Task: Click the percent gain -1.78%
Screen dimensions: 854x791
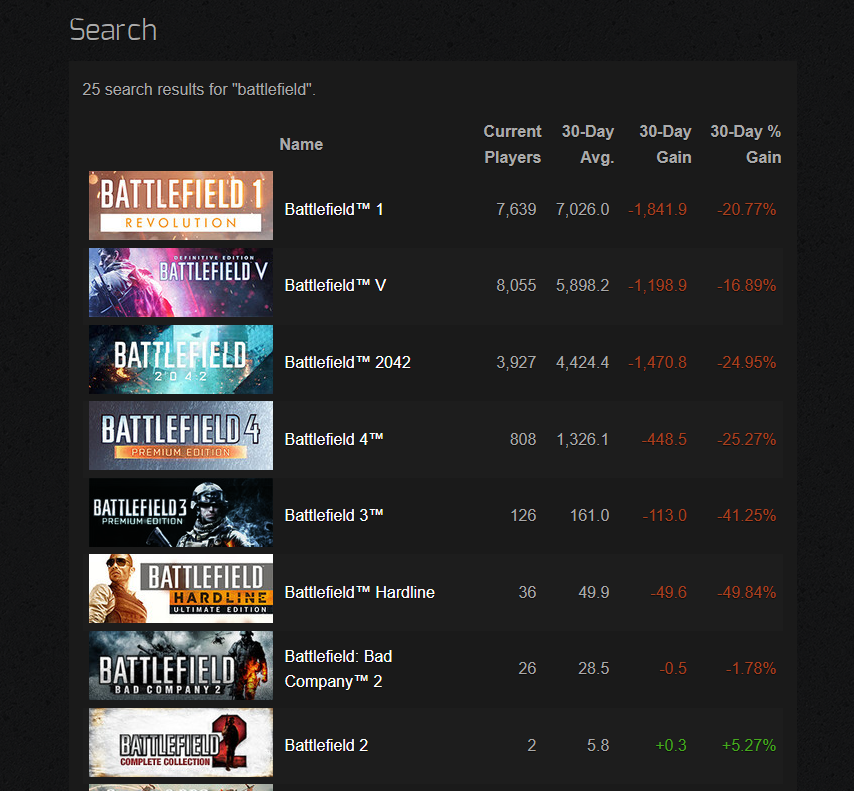Action: (751, 668)
